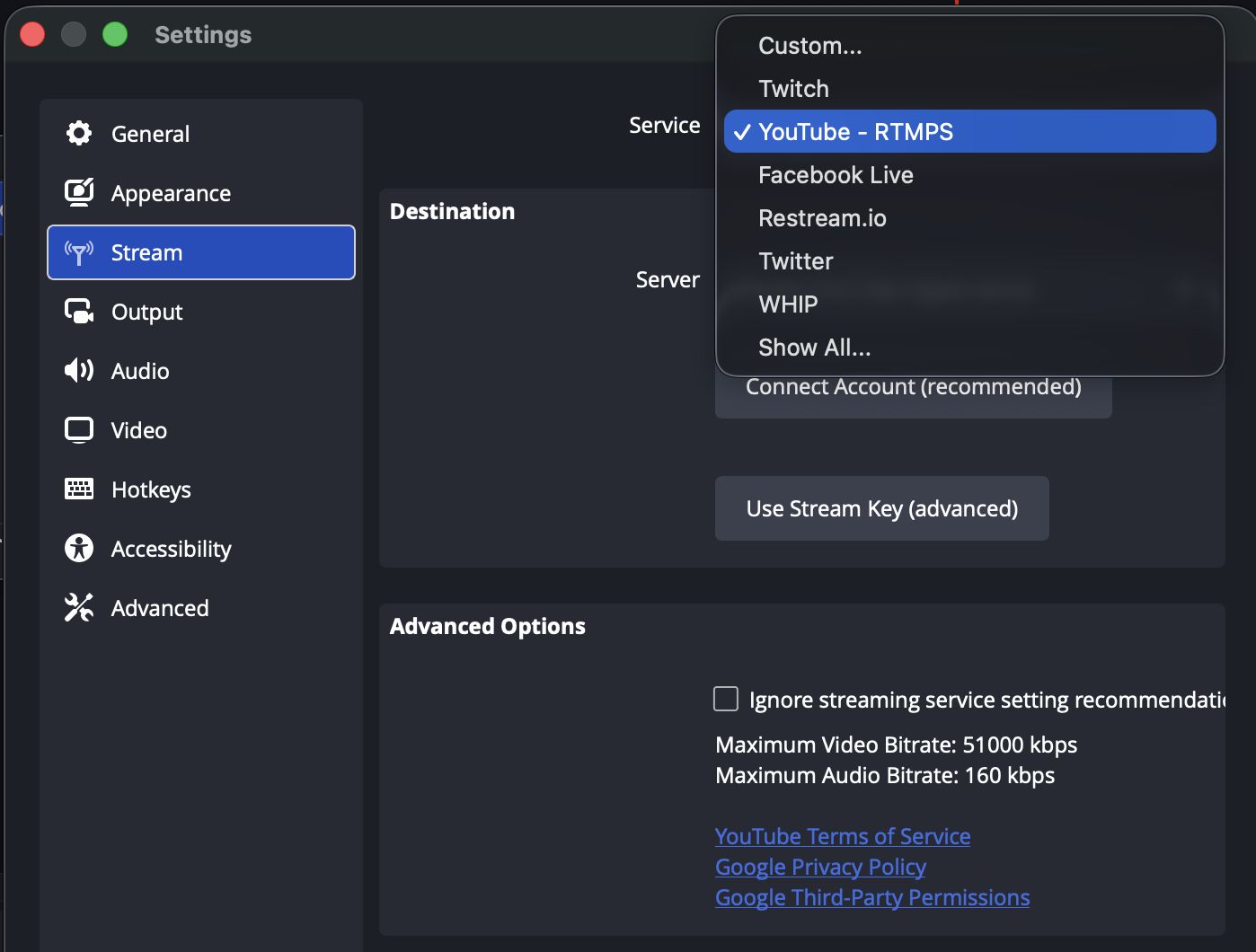Click the Output camera icon

pyautogui.click(x=79, y=311)
